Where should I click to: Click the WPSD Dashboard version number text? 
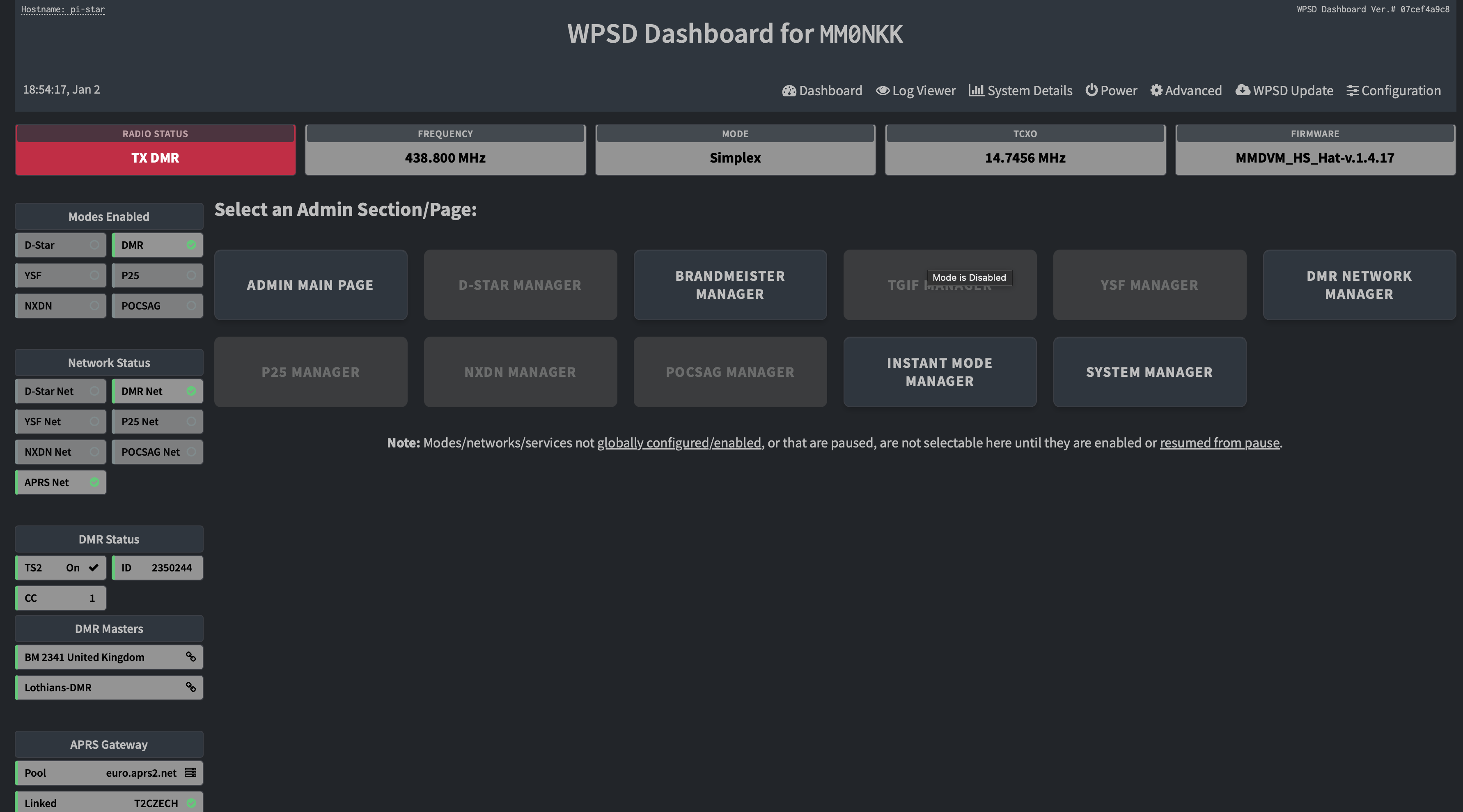(x=1373, y=9)
